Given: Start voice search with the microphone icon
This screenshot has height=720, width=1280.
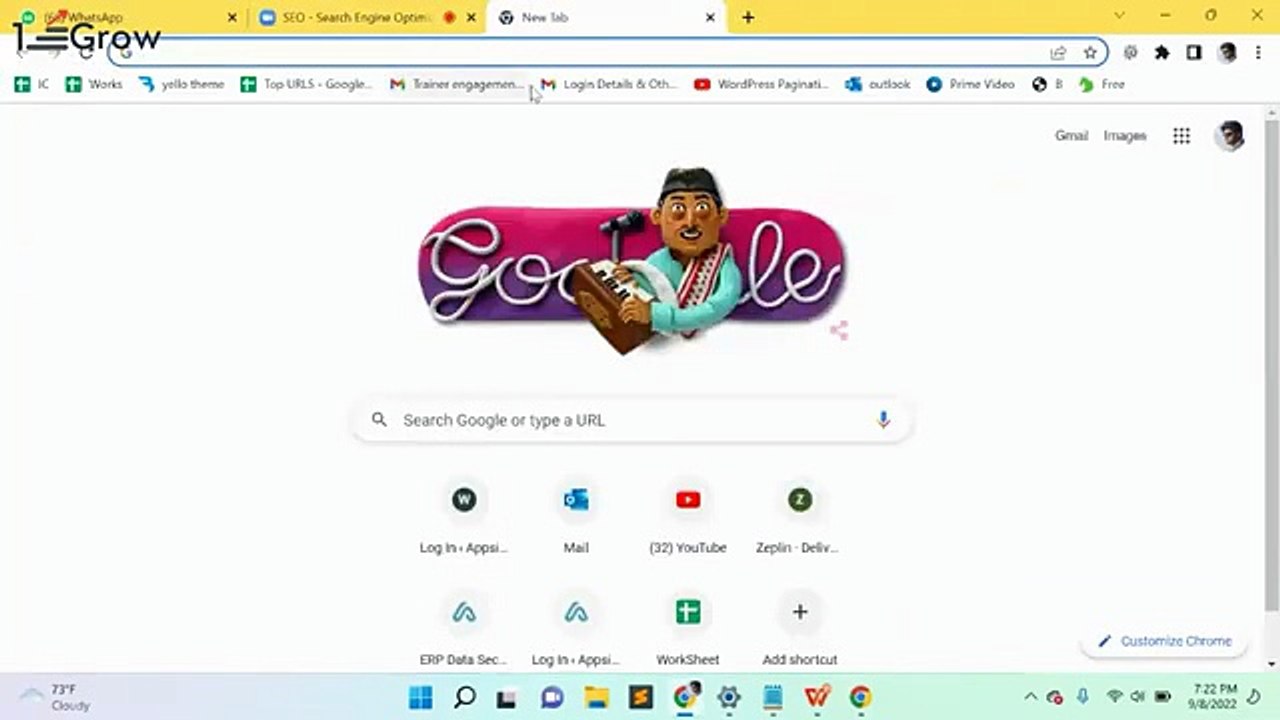Looking at the screenshot, I should (883, 420).
